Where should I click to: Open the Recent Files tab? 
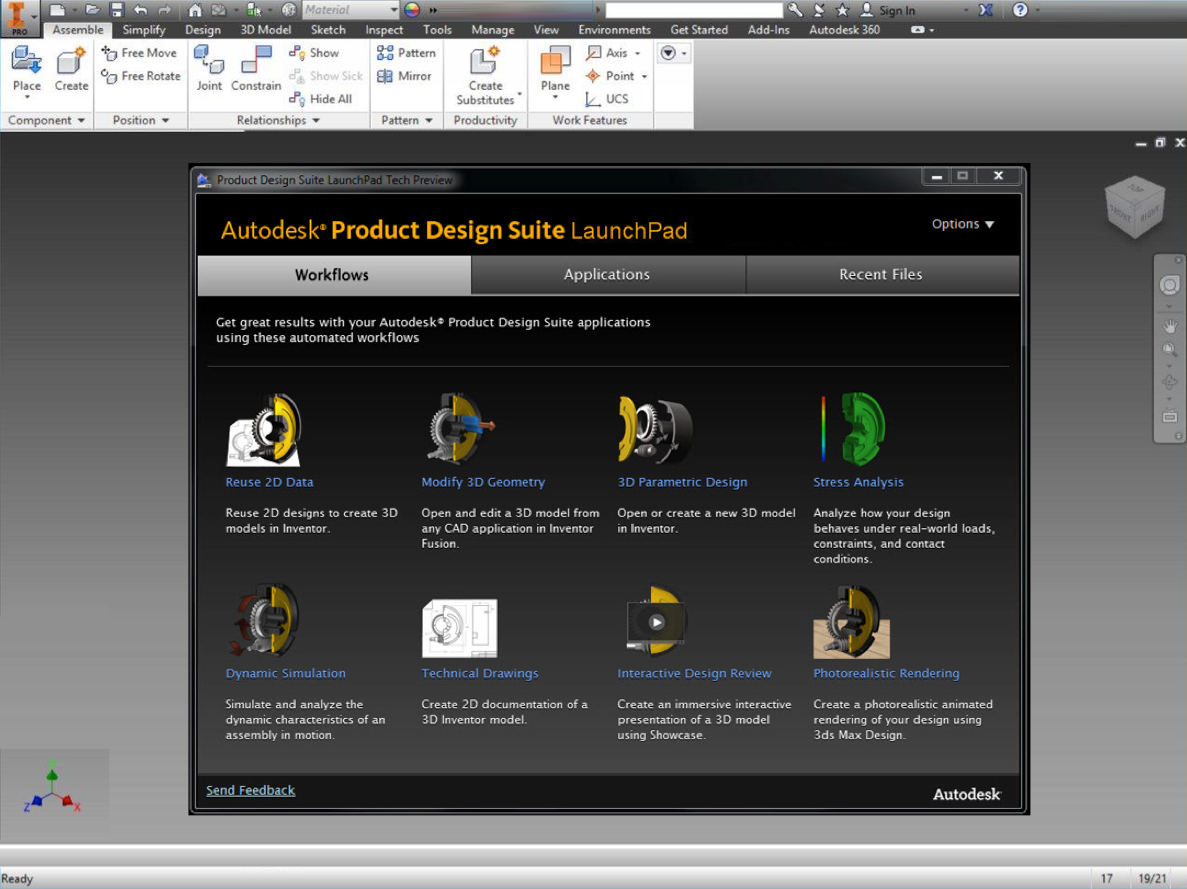[x=881, y=275]
